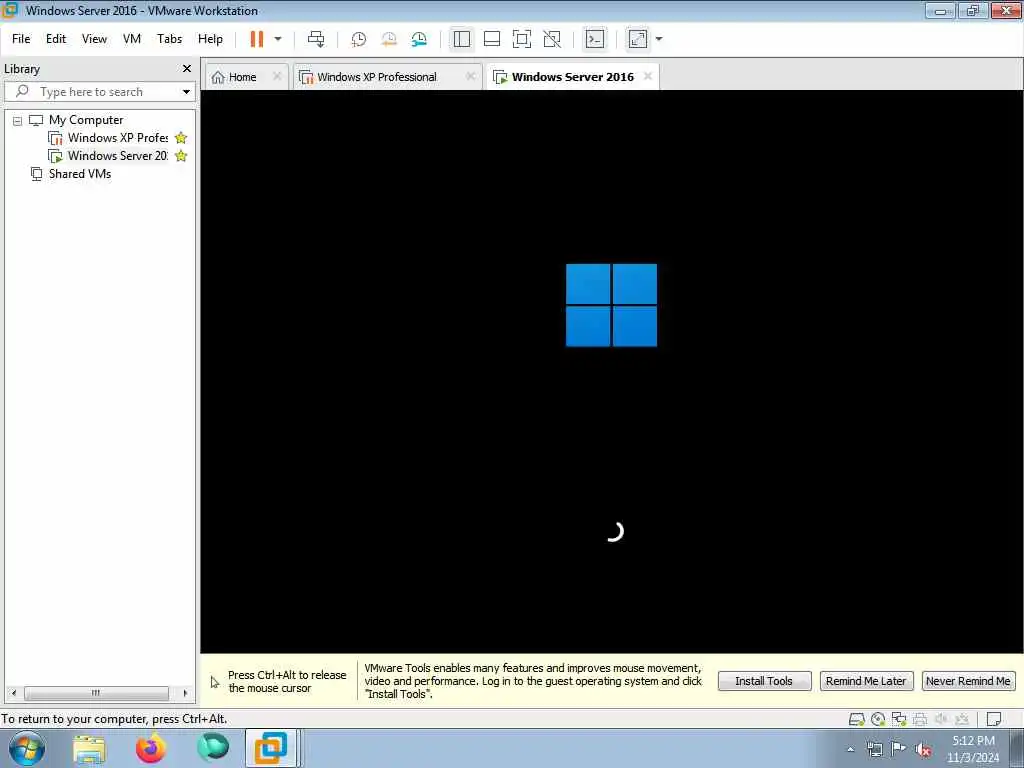Click the VMware Workstation taskbar button
Viewport: 1024px width, 768px height.
point(272,748)
